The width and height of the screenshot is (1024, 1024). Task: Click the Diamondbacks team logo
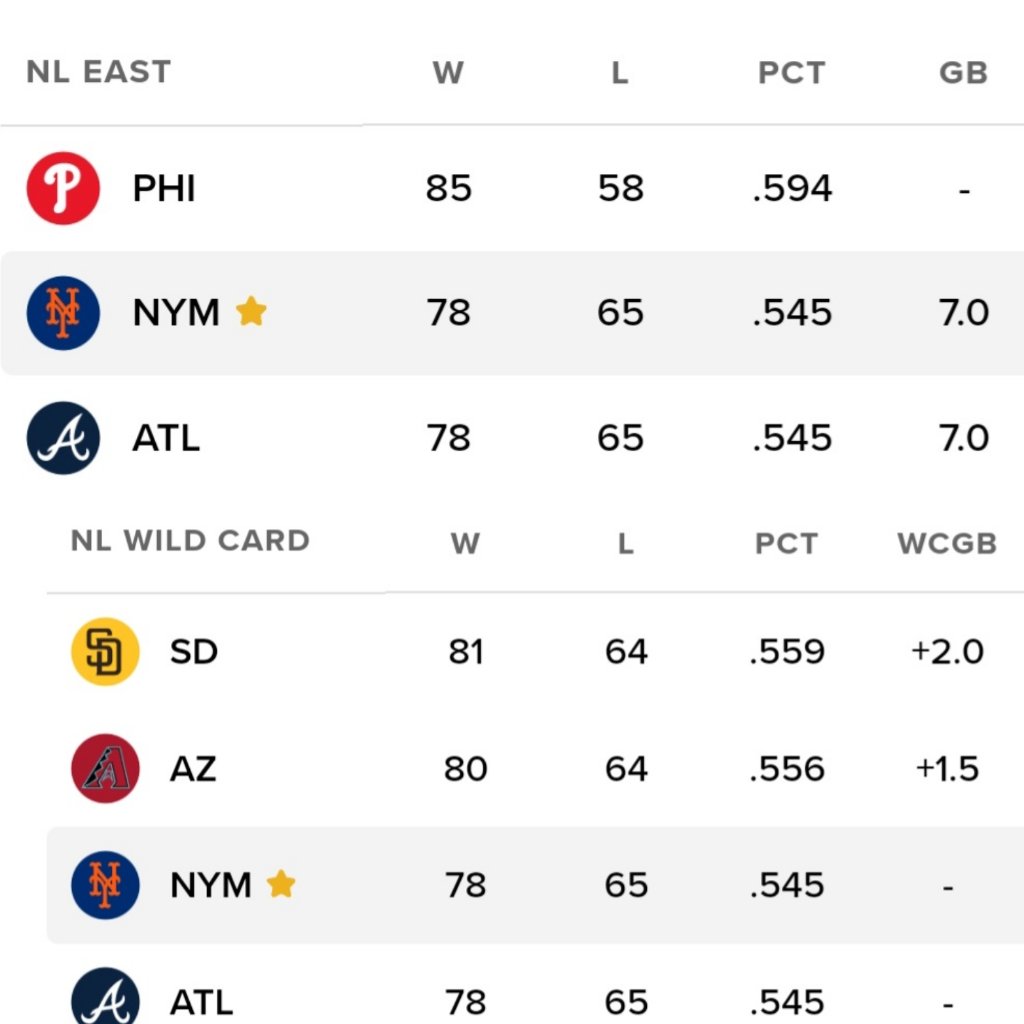click(105, 769)
